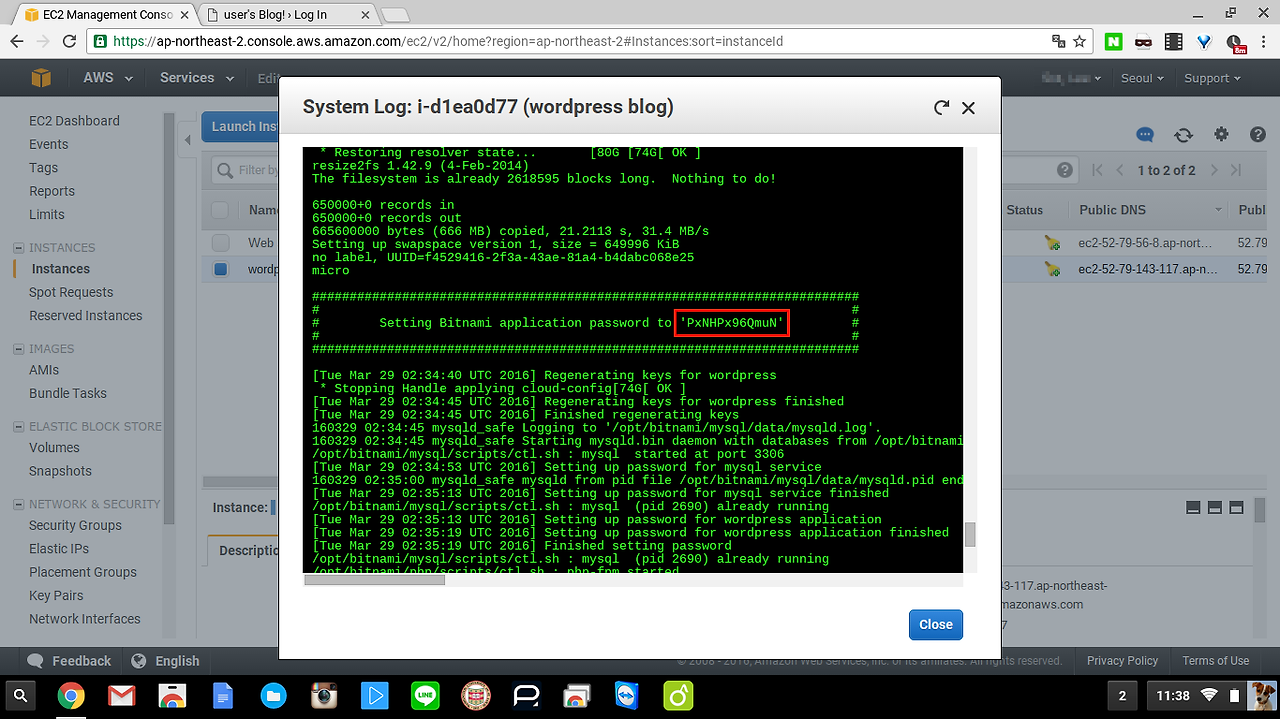
Task: Collapse the IMAGES sidebar section
Action: (18, 349)
